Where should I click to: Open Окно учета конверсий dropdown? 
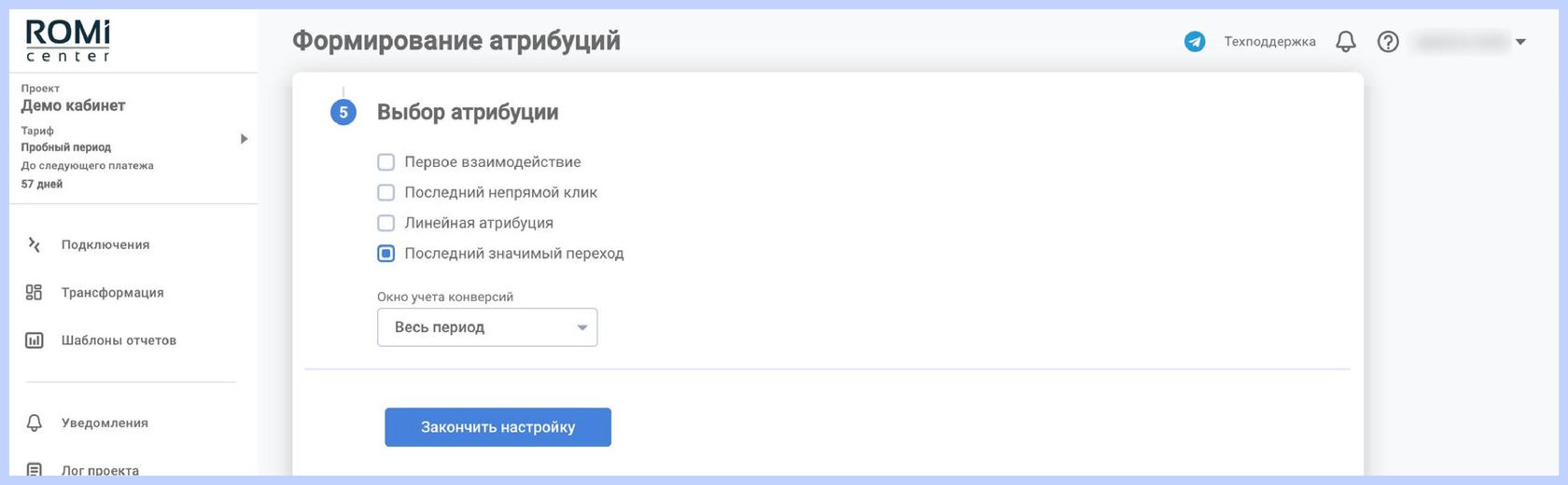point(487,327)
